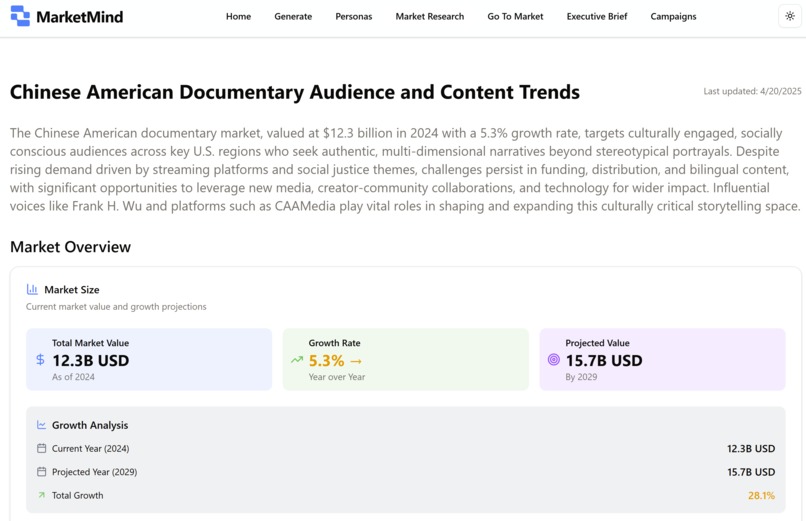Open the Market Research nav item
The height and width of the screenshot is (521, 806).
click(x=430, y=16)
